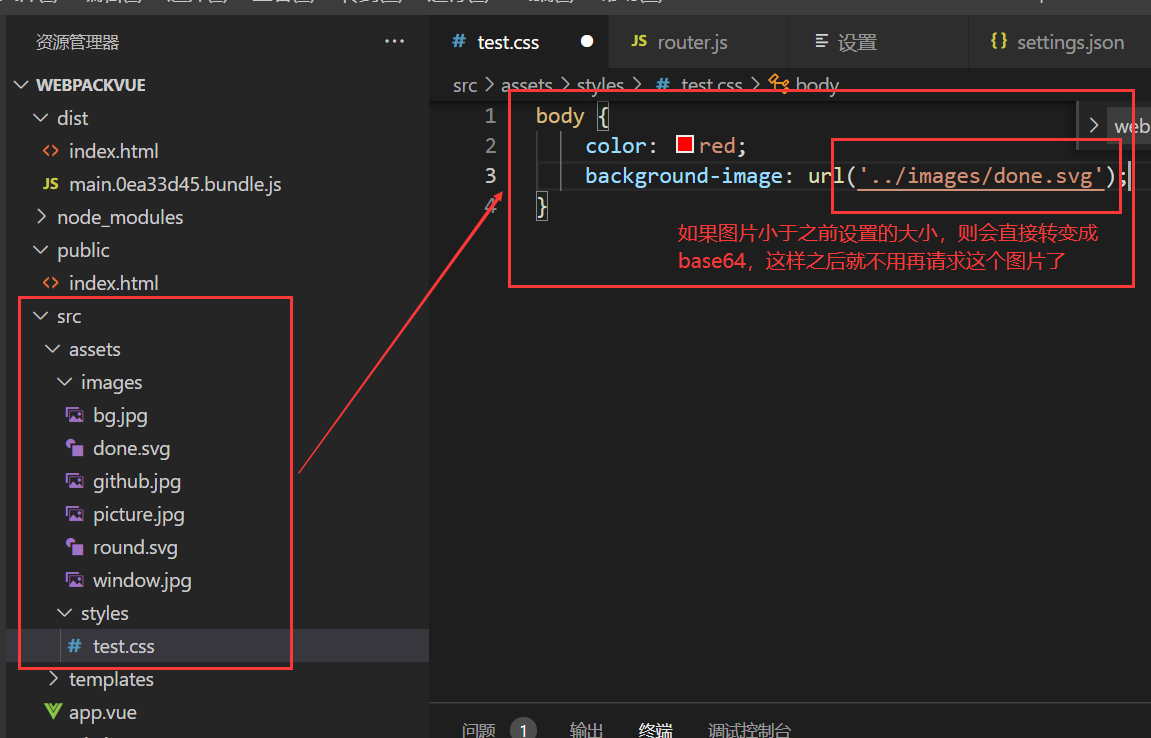Image resolution: width=1151 pixels, height=738 pixels.
Task: Click the HTML icon of public index.html
Action: coord(51,283)
